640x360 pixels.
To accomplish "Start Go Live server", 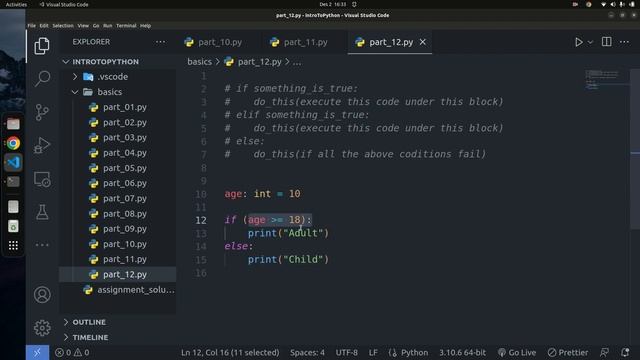I will click(x=517, y=352).
